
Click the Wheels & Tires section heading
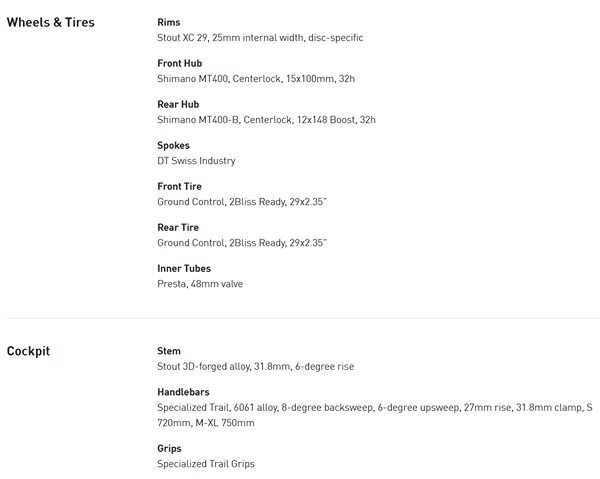click(x=51, y=22)
